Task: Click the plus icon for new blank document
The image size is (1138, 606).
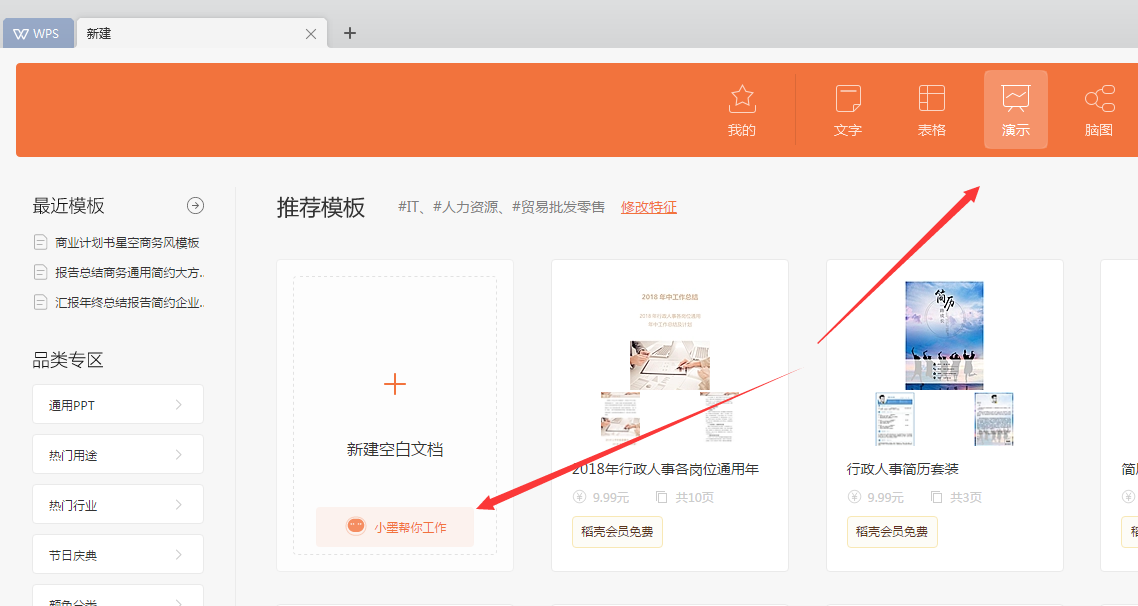Action: click(x=395, y=384)
